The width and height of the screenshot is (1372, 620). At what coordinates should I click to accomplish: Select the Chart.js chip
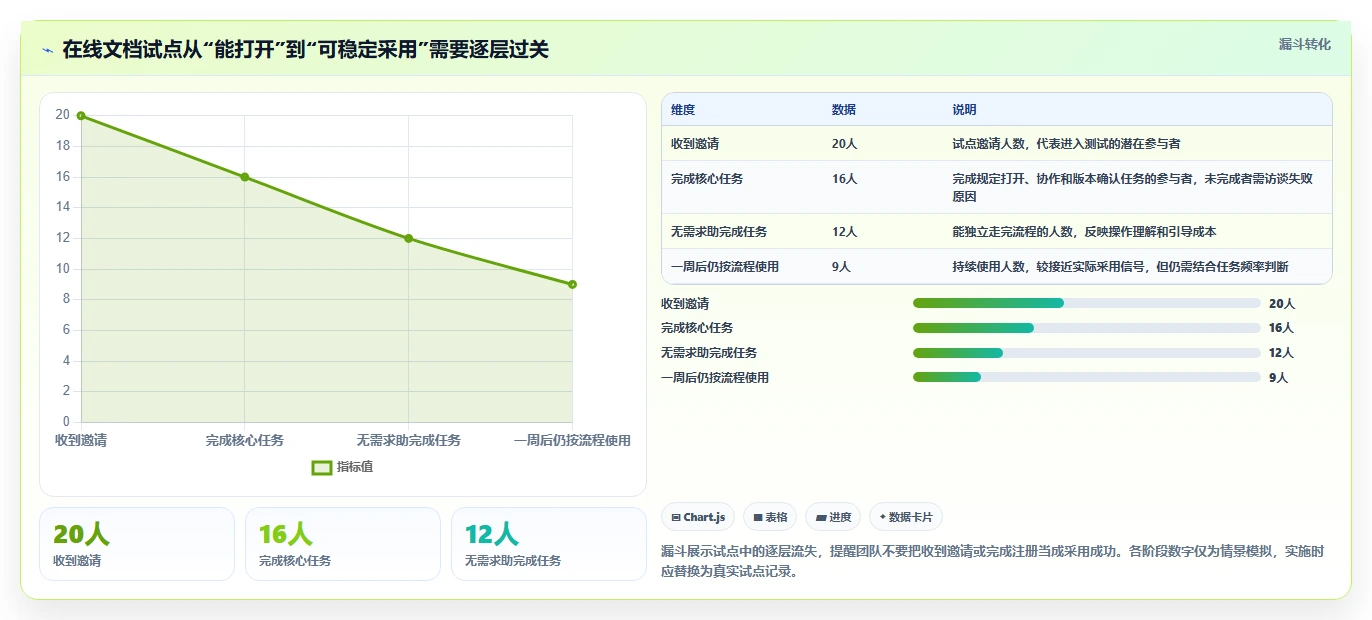pyautogui.click(x=698, y=517)
